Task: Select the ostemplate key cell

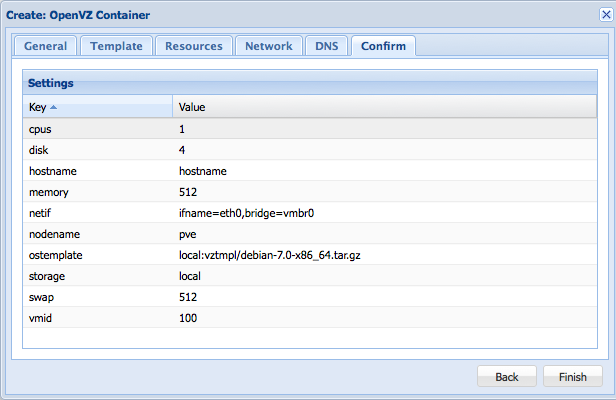Action: coord(98,255)
